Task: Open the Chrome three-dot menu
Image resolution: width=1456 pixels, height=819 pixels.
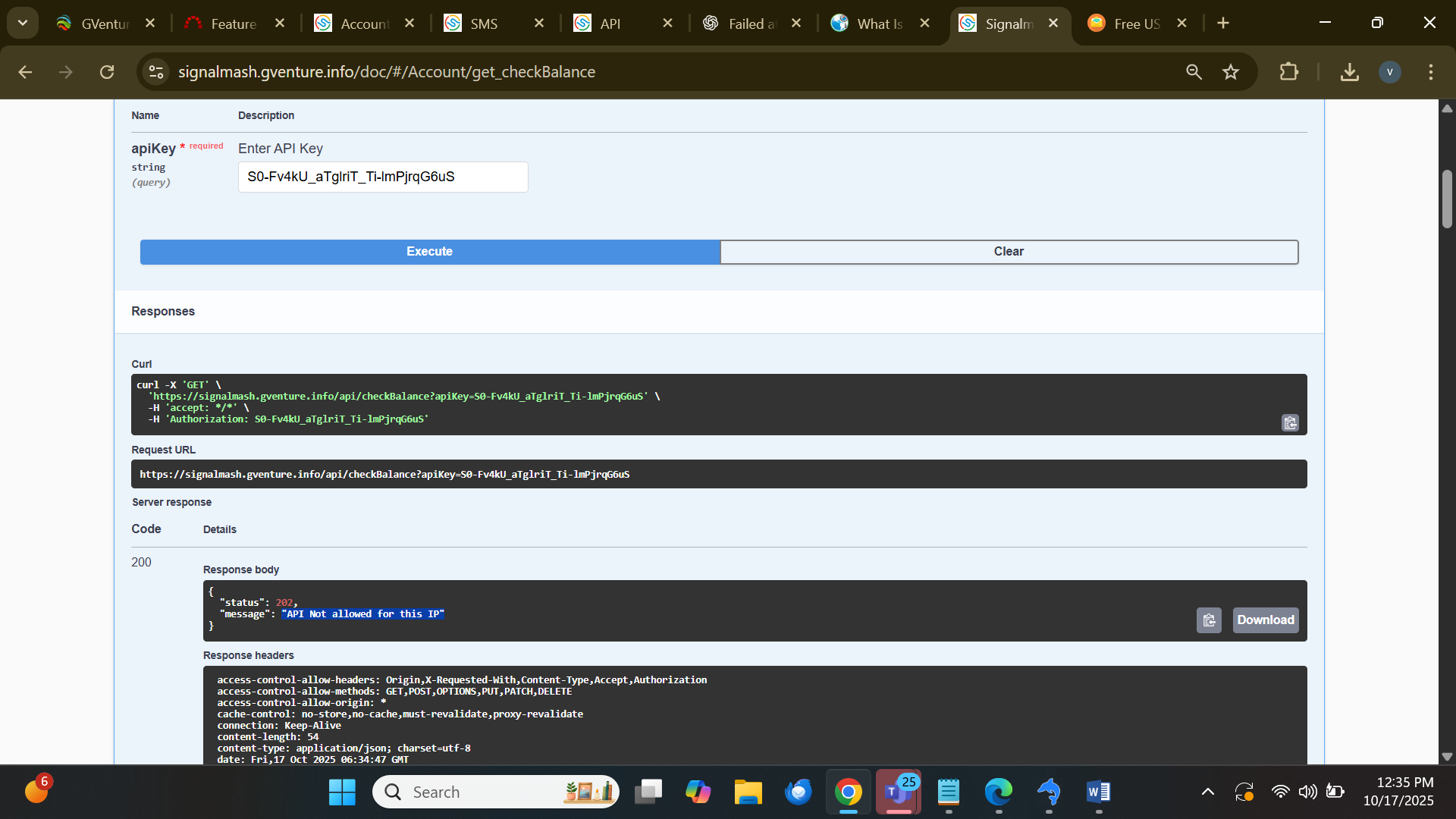Action: pyautogui.click(x=1430, y=72)
